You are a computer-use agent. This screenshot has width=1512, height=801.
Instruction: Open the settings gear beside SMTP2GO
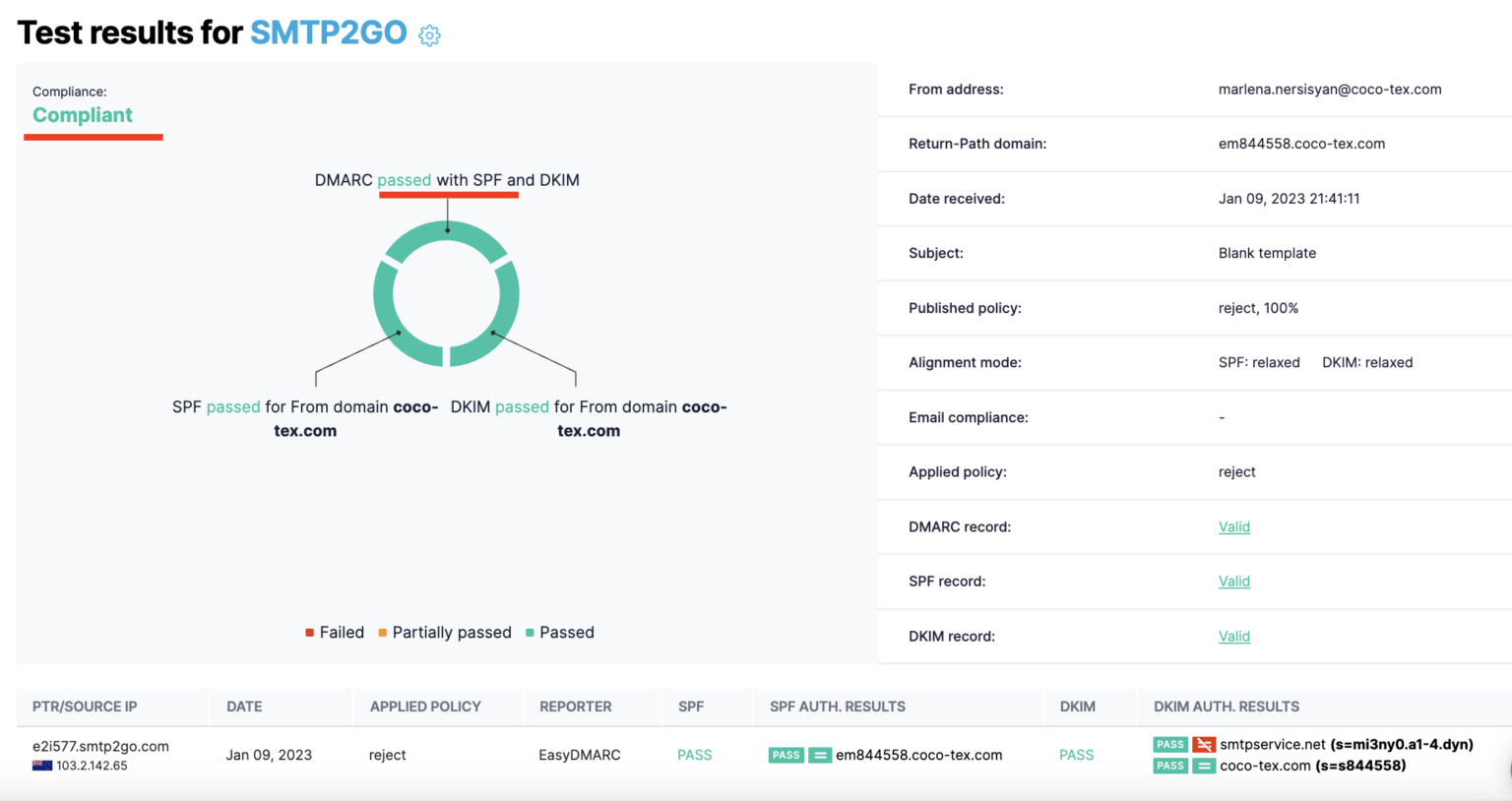429,34
